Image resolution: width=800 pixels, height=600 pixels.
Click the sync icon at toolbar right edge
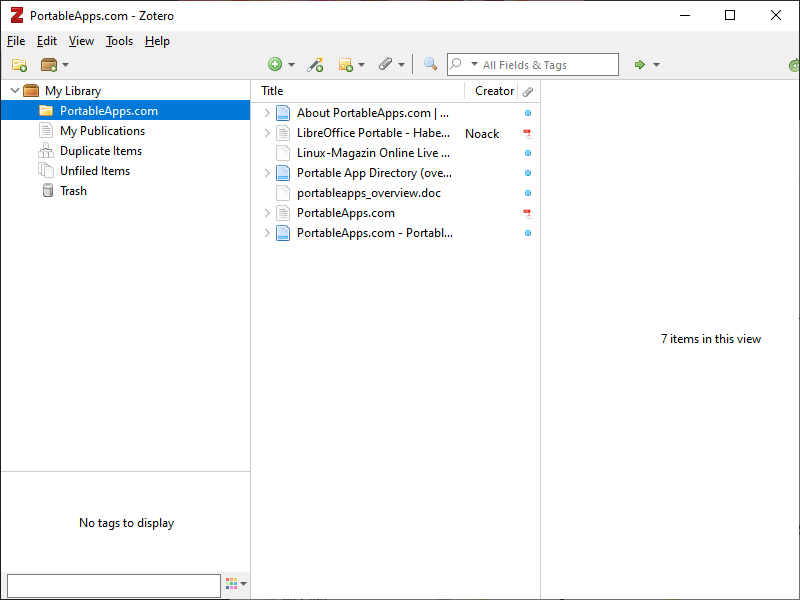793,65
